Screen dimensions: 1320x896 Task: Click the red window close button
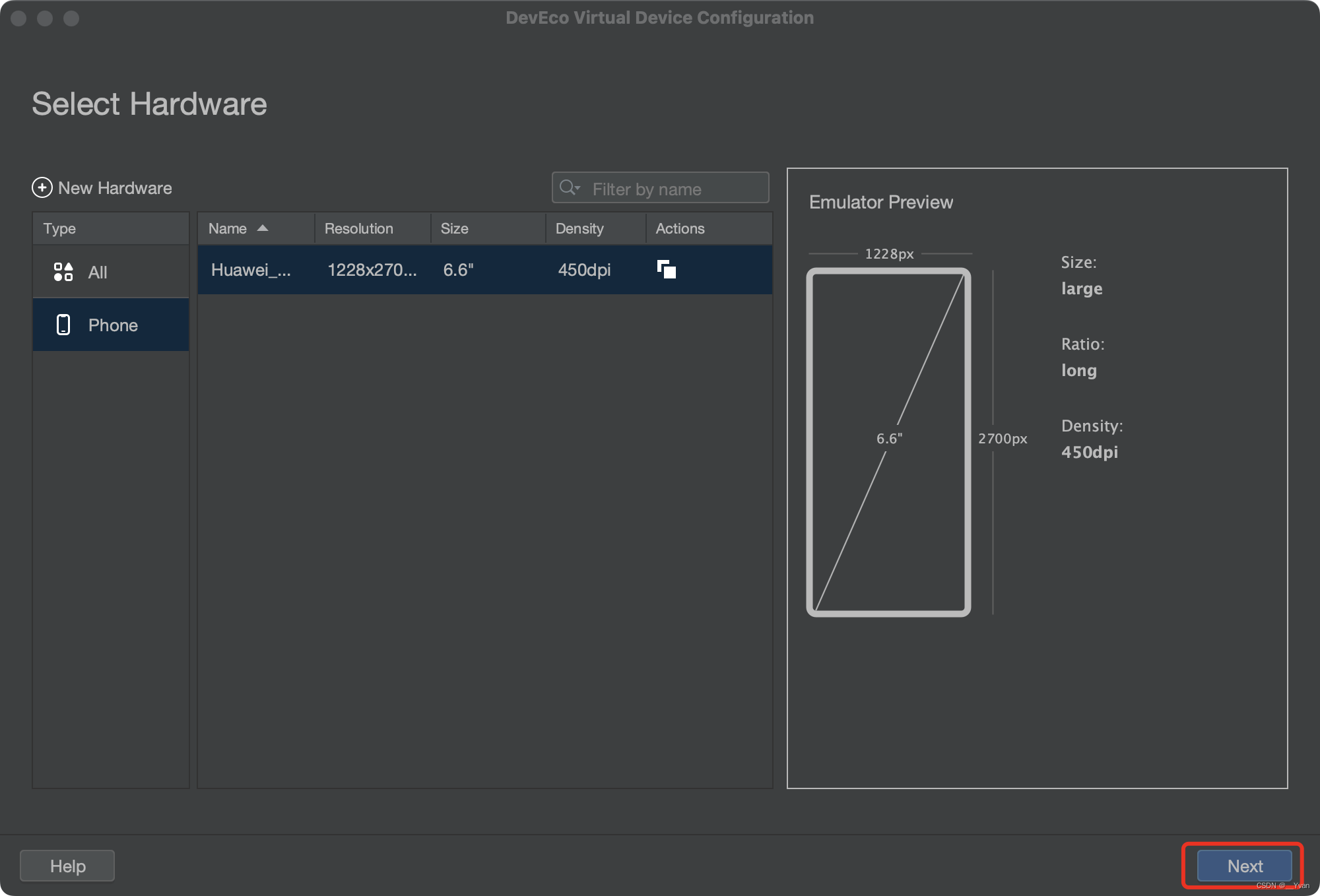click(18, 18)
